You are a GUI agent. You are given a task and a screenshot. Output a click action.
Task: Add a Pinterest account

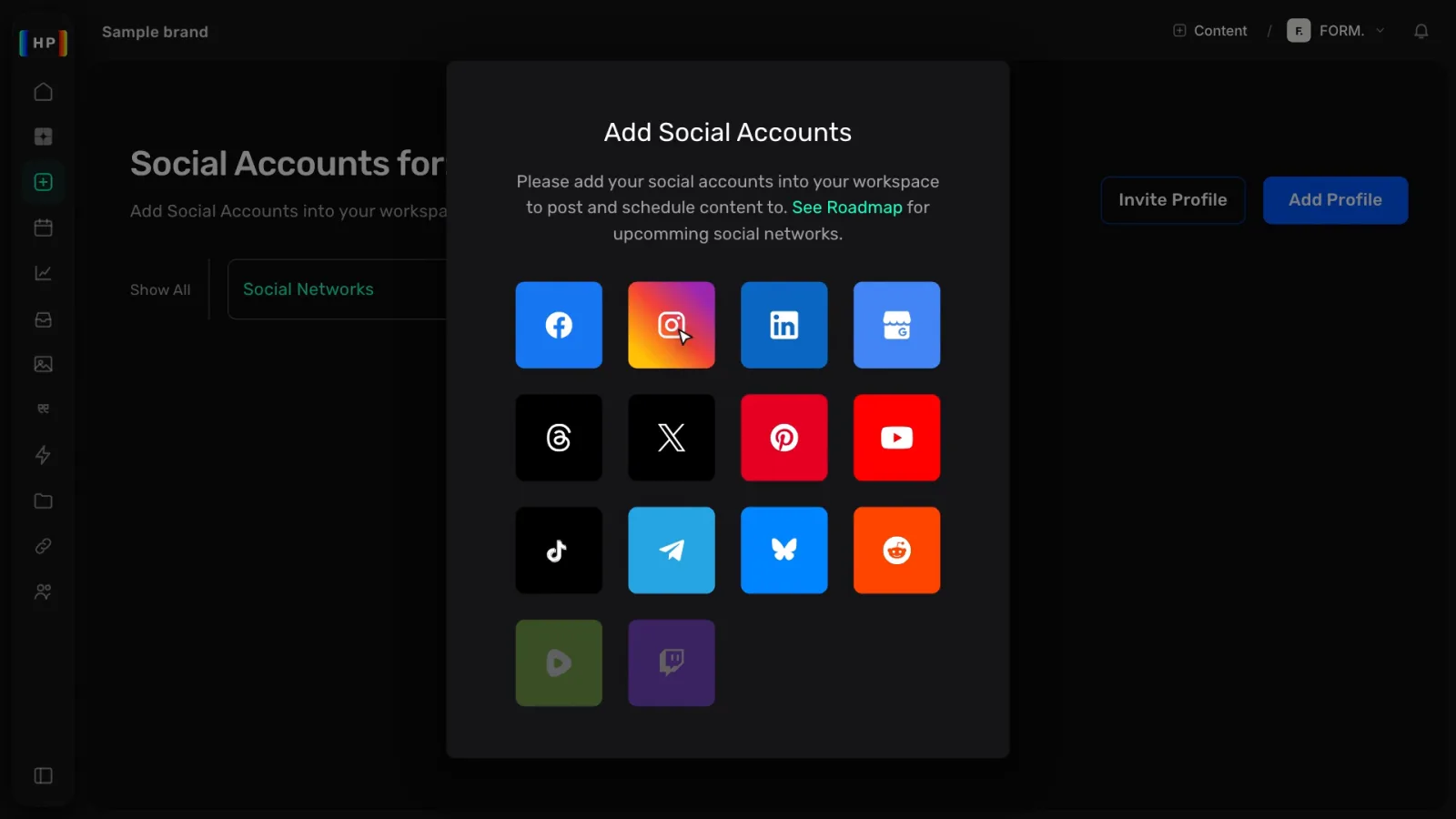[784, 438]
